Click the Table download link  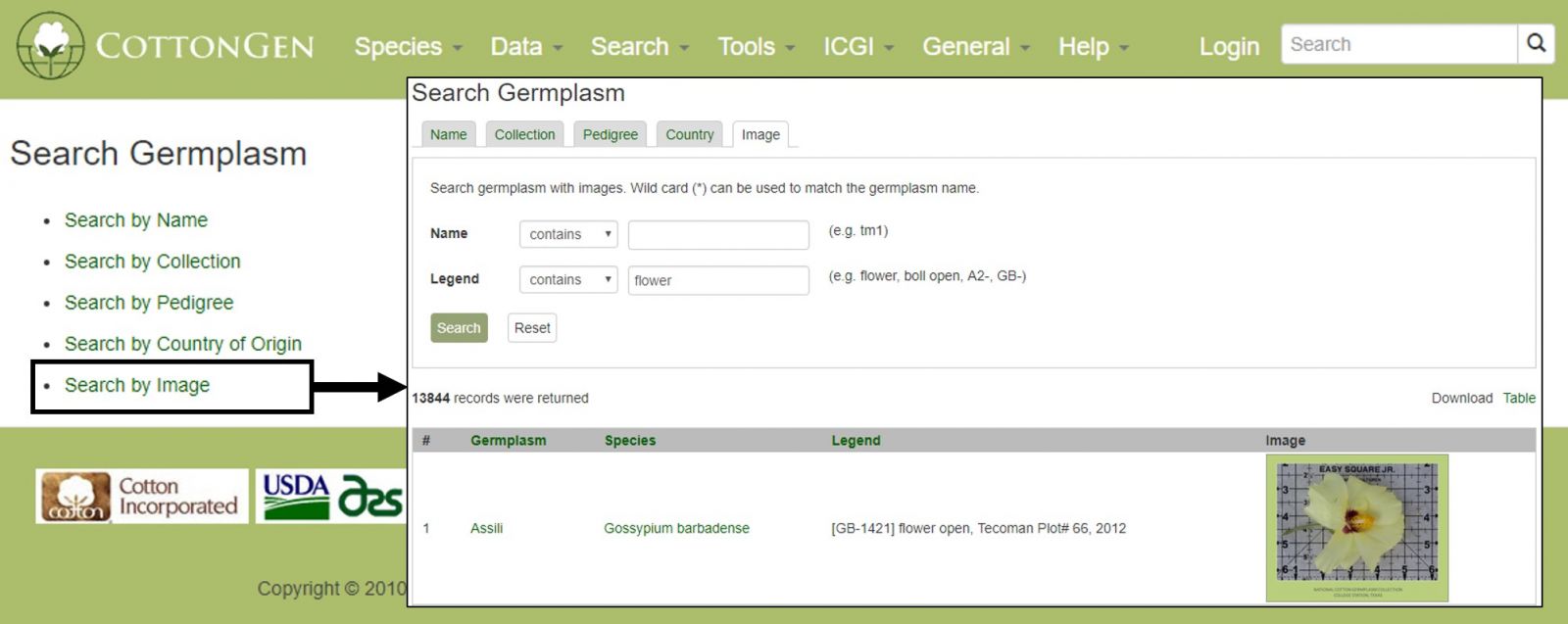[x=1519, y=398]
